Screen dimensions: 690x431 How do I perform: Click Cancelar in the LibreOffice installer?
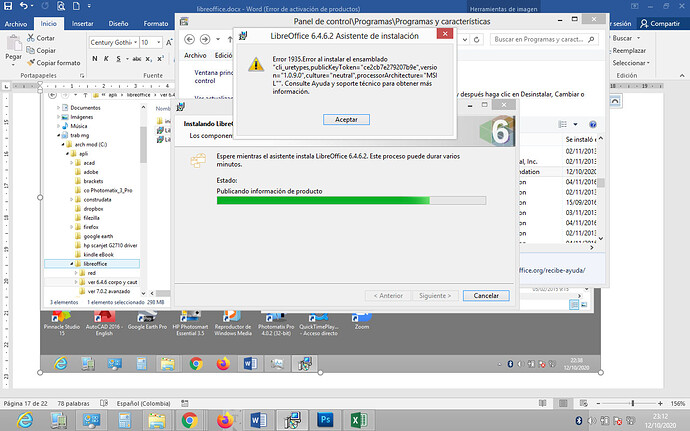(x=486, y=295)
